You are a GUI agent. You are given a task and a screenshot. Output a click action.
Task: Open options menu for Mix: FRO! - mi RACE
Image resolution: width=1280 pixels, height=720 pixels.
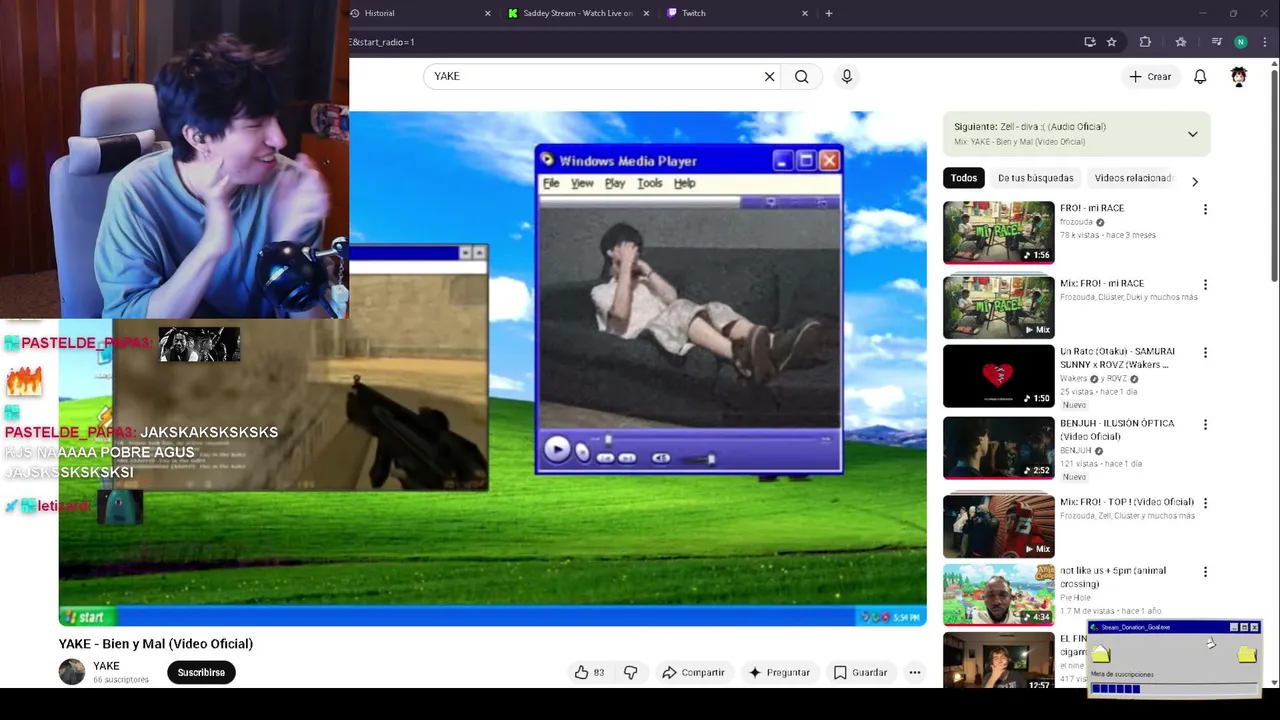point(1205,284)
